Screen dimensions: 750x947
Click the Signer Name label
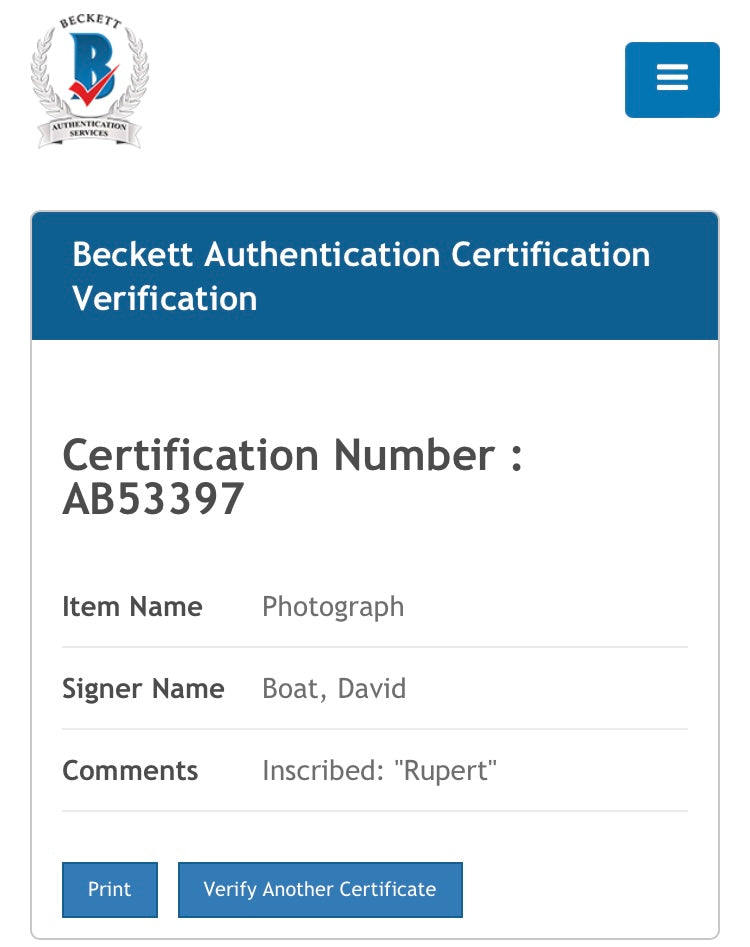tap(143, 689)
